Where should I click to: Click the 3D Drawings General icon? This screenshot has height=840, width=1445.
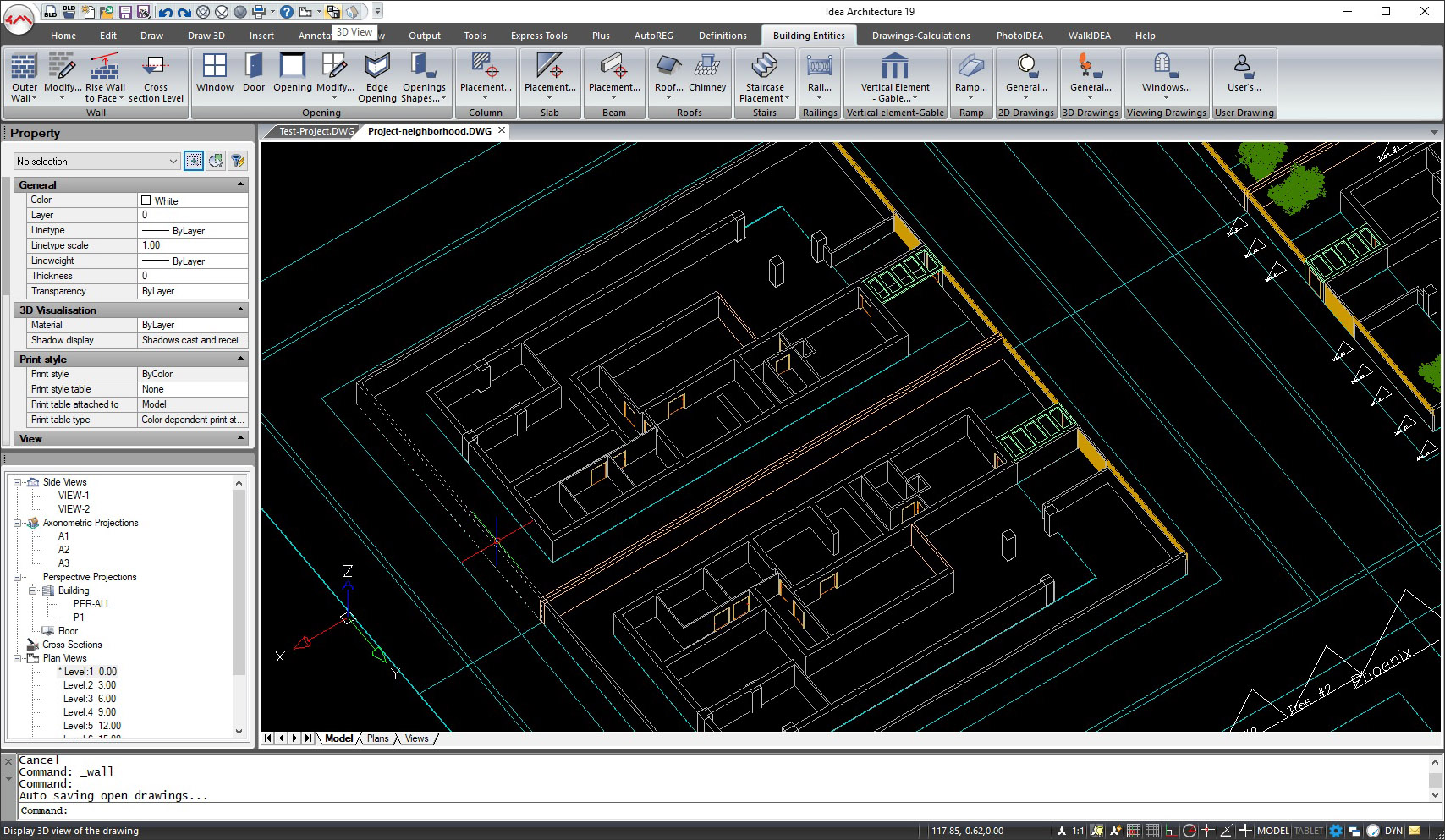click(1091, 65)
